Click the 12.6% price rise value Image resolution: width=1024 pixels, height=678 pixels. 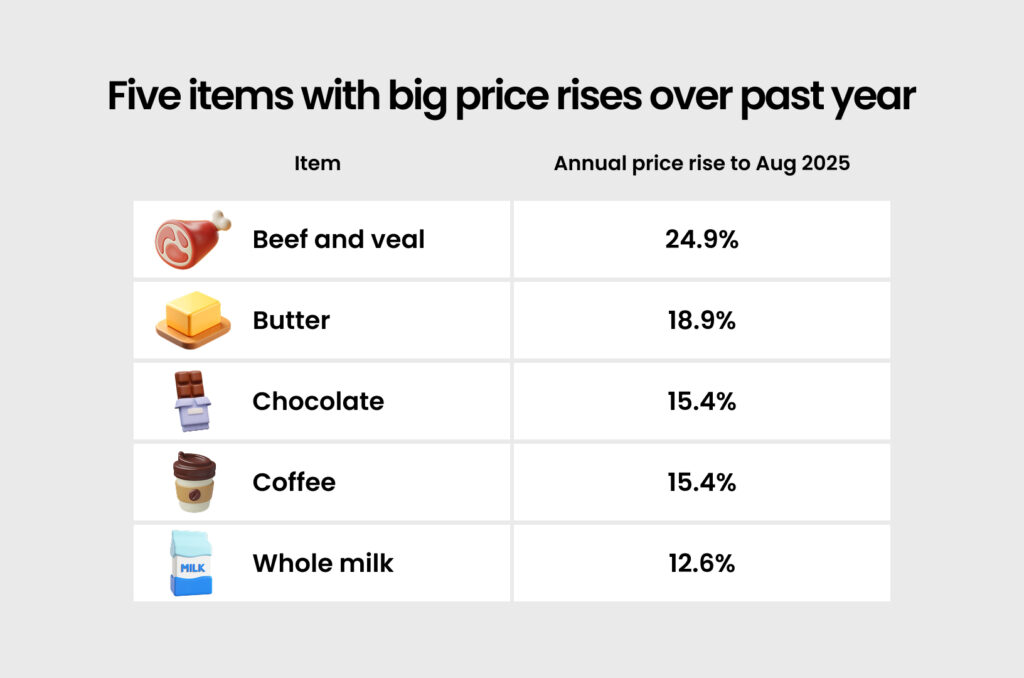tap(702, 564)
